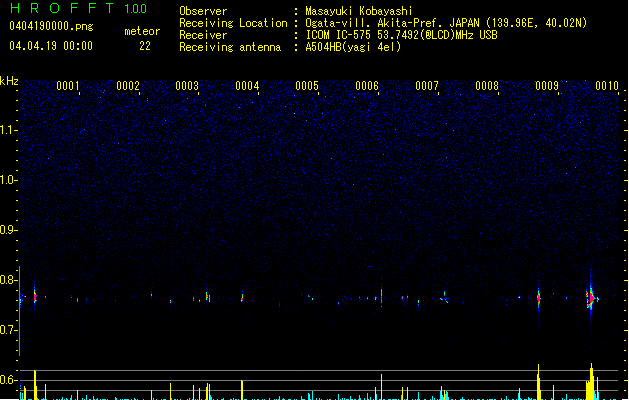Click the 0007 minute marker

(x=427, y=86)
